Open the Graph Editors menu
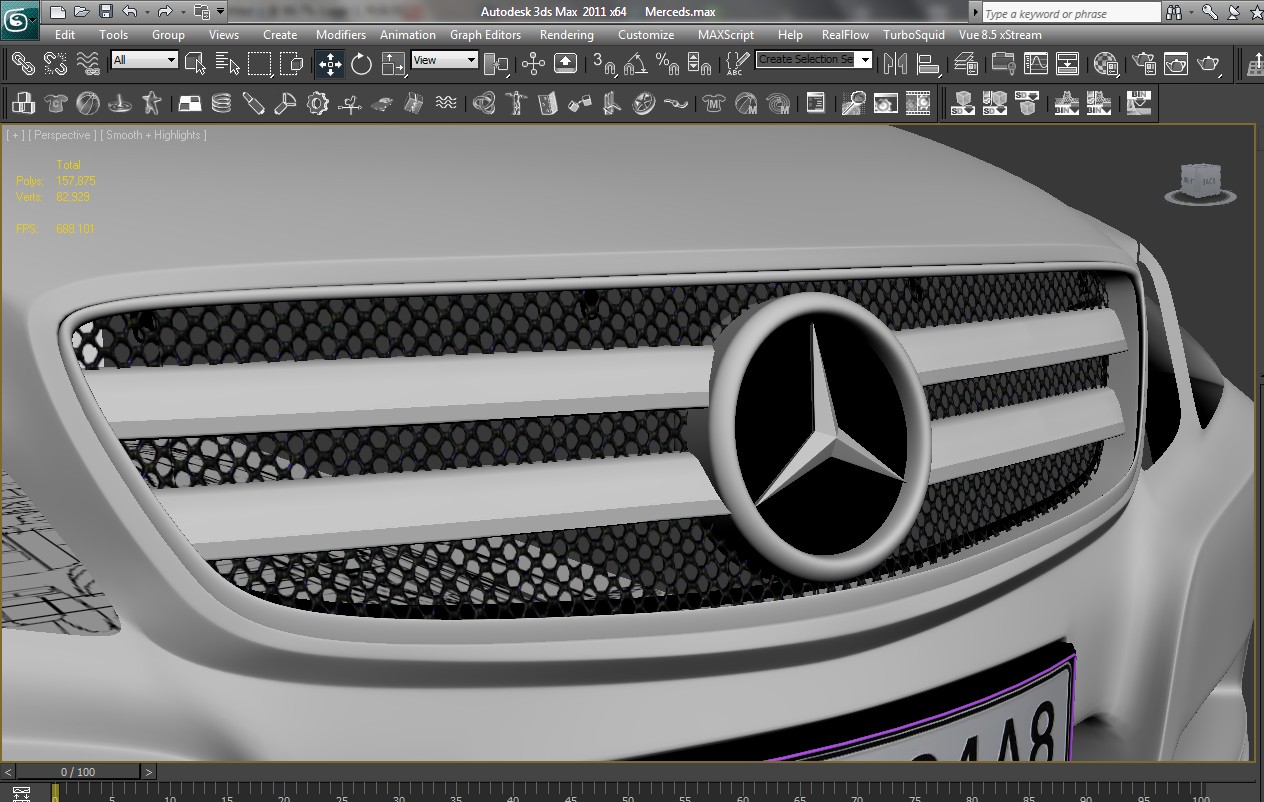Viewport: 1264px width, 802px height. coord(485,35)
